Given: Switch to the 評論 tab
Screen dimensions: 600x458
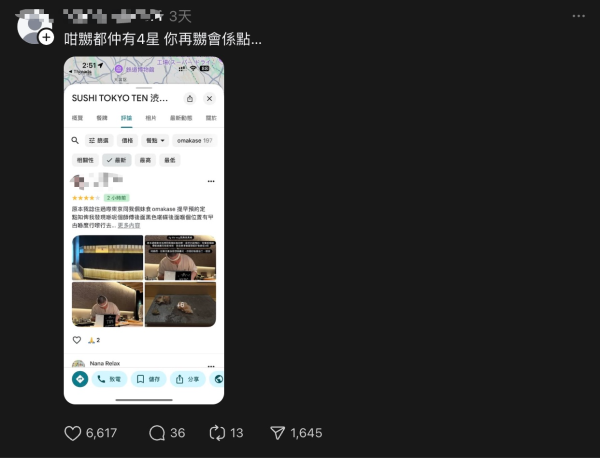Looking at the screenshot, I should (x=127, y=118).
